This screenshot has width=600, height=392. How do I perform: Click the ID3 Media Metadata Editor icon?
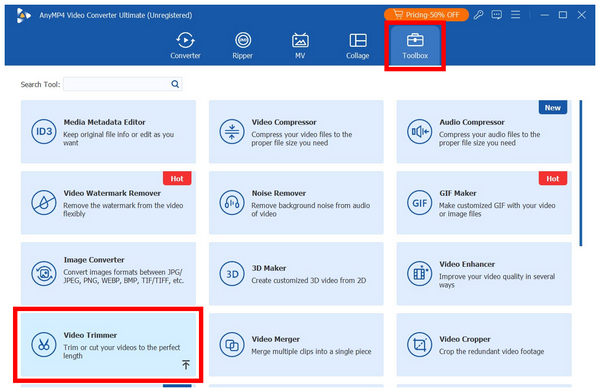pyautogui.click(x=44, y=132)
